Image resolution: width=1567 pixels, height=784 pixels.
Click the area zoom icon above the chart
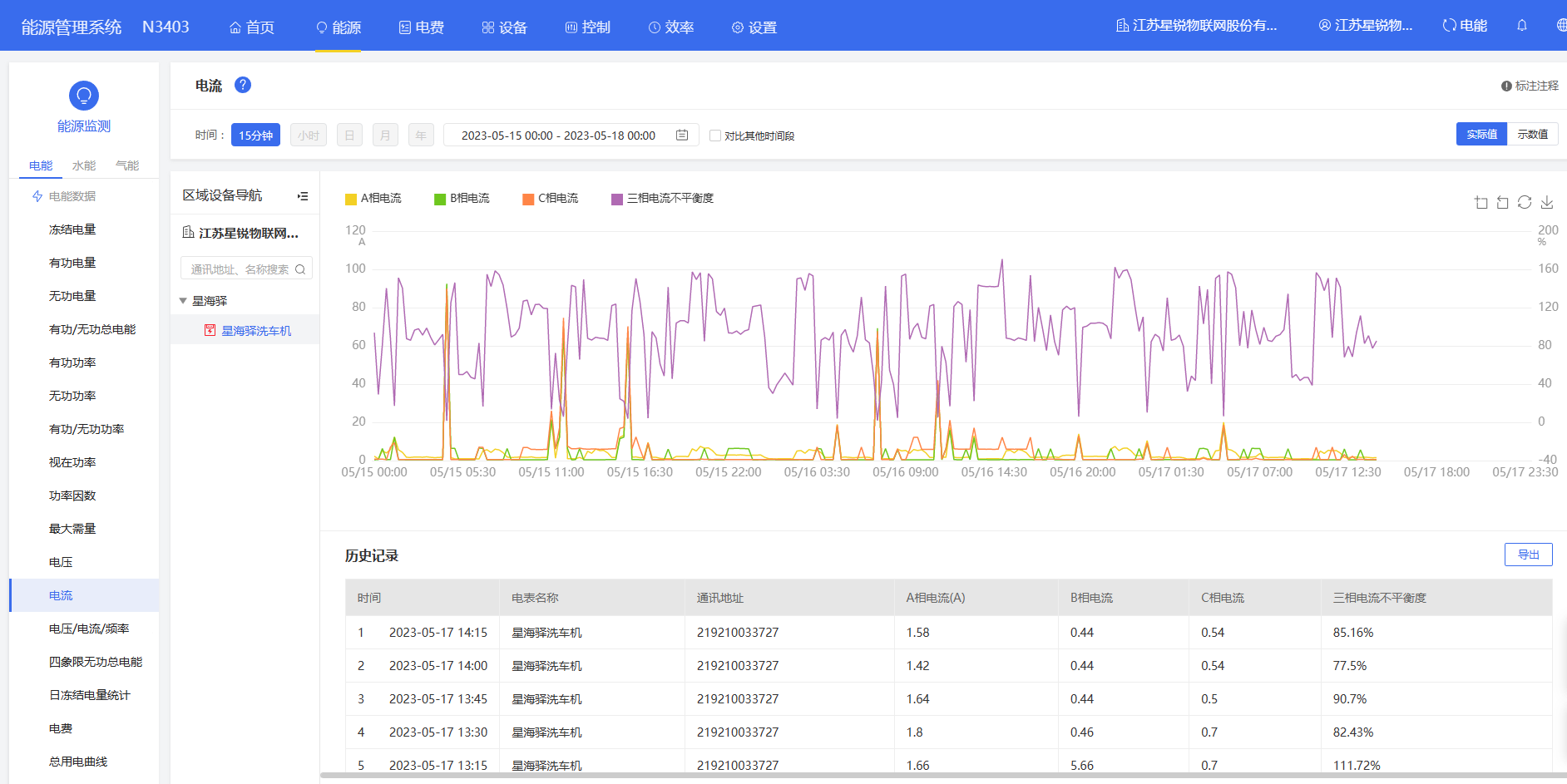(x=1480, y=202)
